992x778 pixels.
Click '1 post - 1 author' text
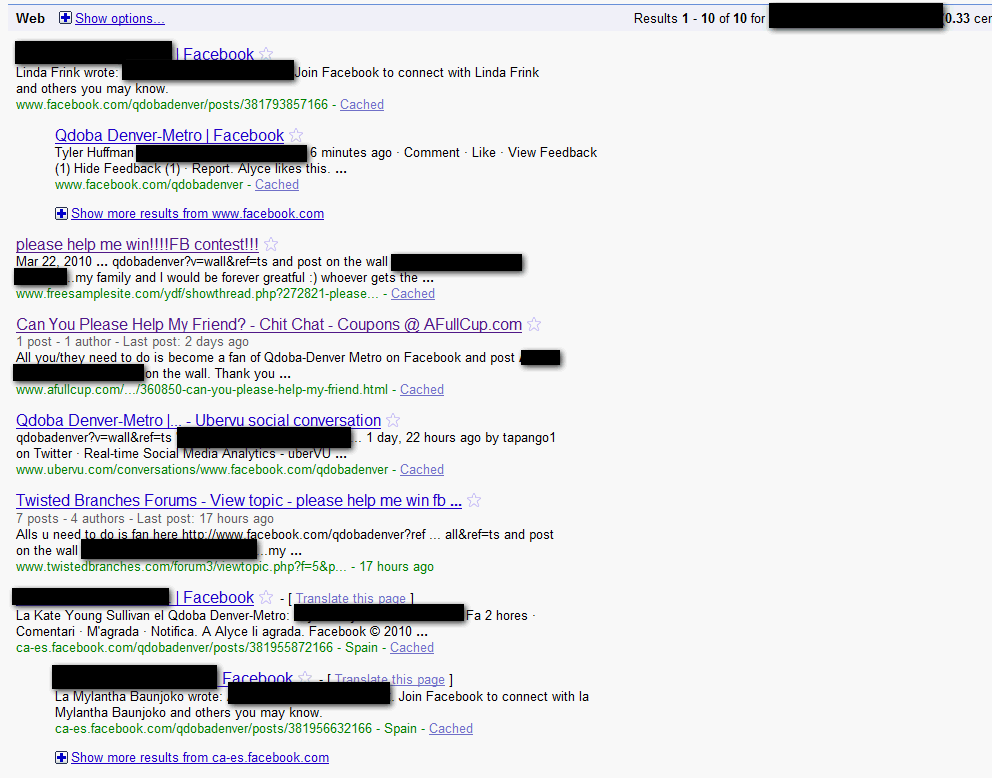click(63, 342)
